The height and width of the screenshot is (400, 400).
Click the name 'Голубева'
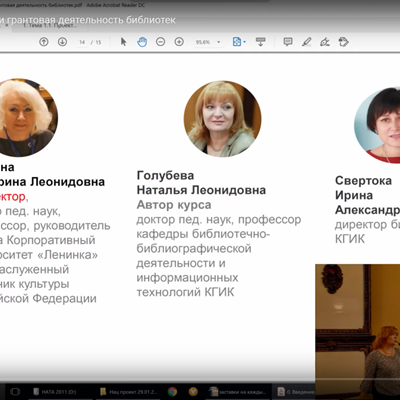[x=165, y=176]
